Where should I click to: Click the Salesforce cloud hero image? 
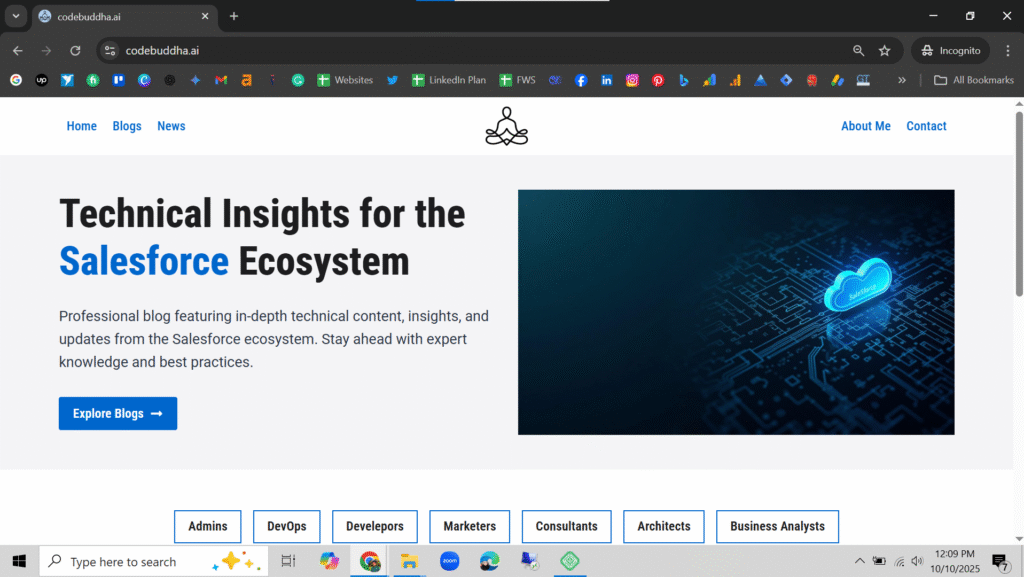736,312
